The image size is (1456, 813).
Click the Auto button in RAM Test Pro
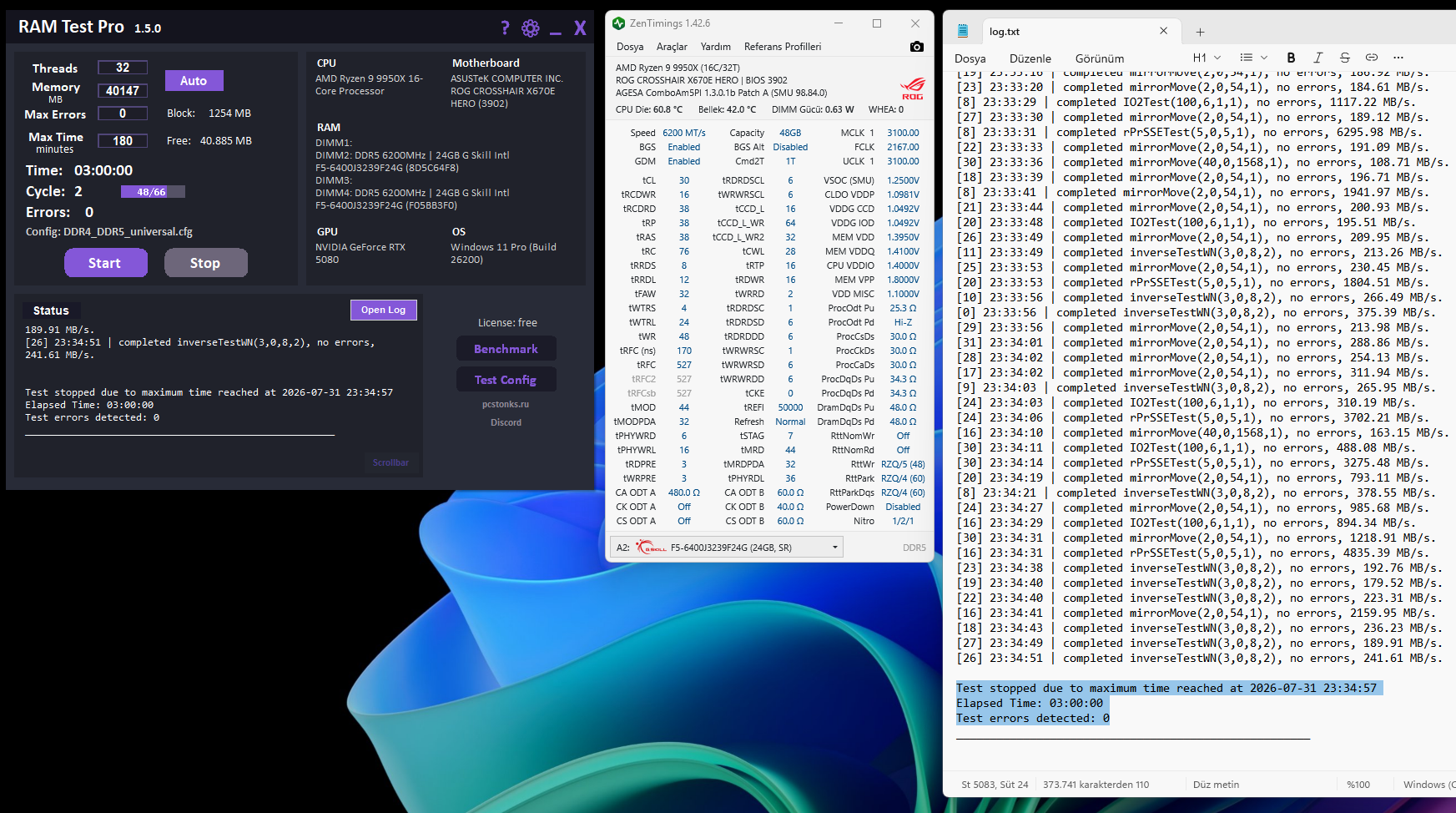tap(194, 81)
